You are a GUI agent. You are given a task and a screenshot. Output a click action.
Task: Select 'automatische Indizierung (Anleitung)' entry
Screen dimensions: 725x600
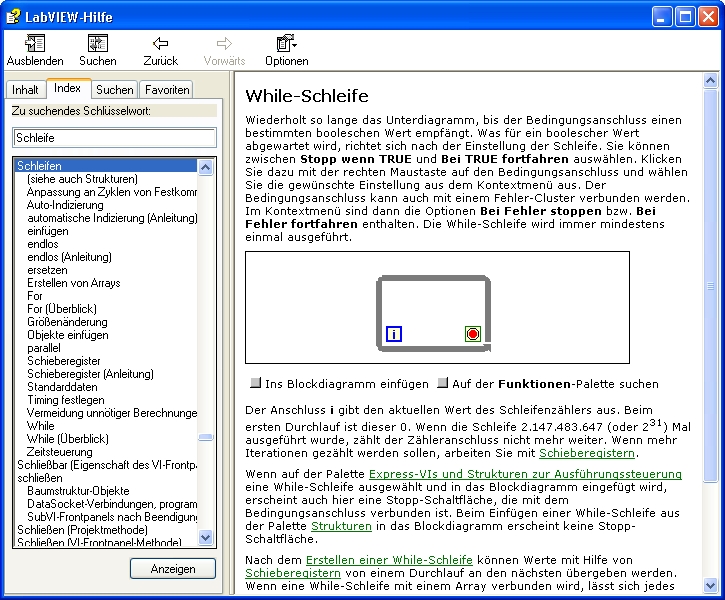tap(112, 218)
